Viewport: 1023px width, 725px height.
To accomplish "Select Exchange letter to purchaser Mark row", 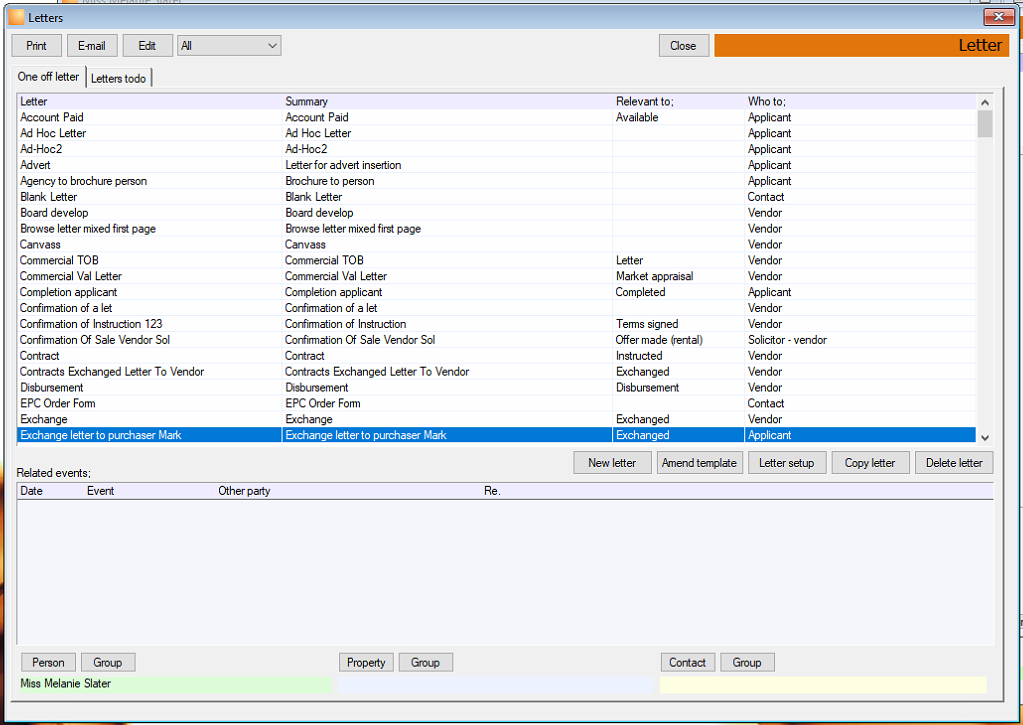I will [496, 435].
